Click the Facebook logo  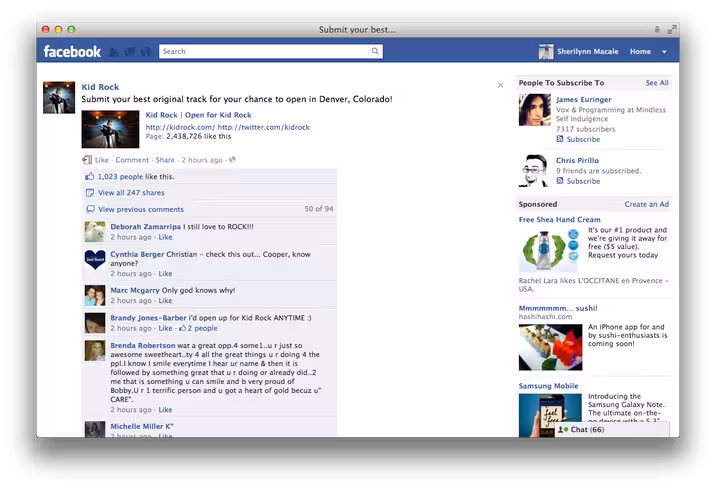[x=72, y=52]
